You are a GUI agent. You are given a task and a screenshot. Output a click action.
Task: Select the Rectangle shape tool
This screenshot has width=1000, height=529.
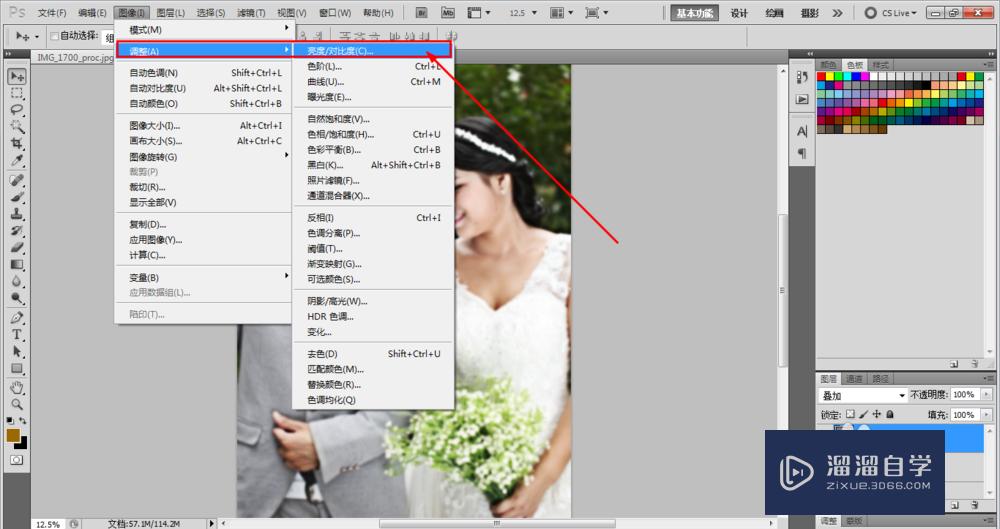click(x=17, y=368)
